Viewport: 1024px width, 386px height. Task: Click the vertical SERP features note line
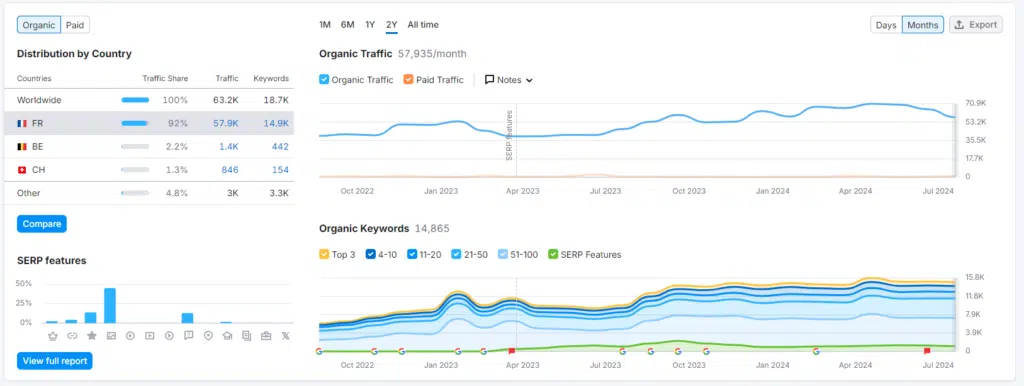516,140
